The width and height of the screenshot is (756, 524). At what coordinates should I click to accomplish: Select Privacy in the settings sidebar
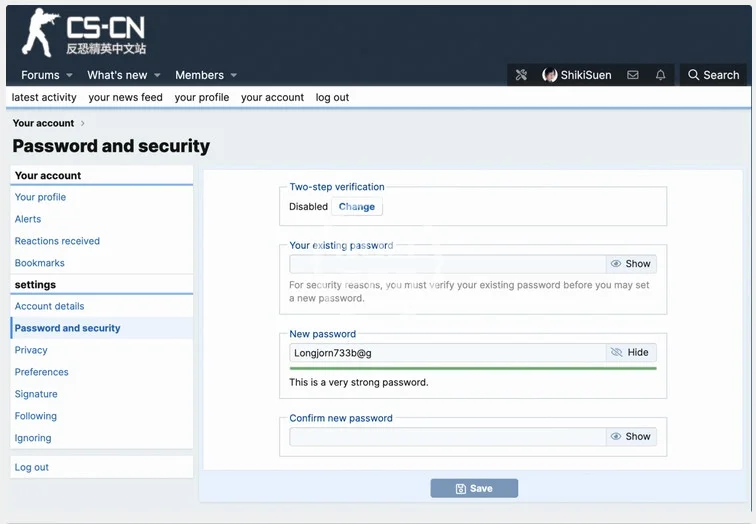pyautogui.click(x=31, y=350)
